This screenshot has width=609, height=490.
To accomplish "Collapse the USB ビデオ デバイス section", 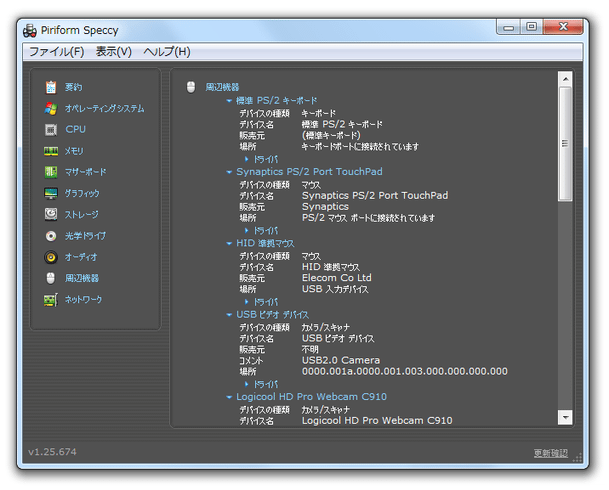I will [x=229, y=315].
